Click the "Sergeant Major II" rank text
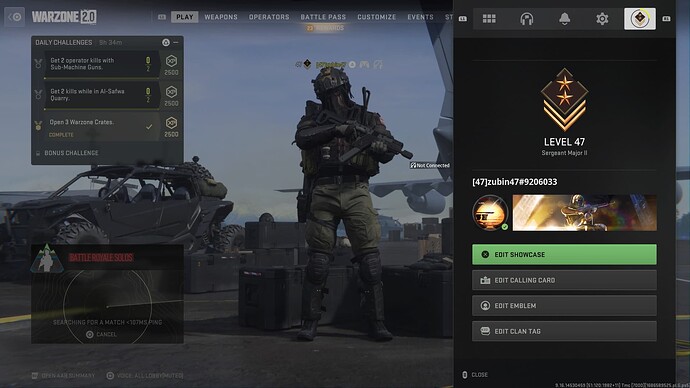The image size is (690, 388). click(x=564, y=153)
